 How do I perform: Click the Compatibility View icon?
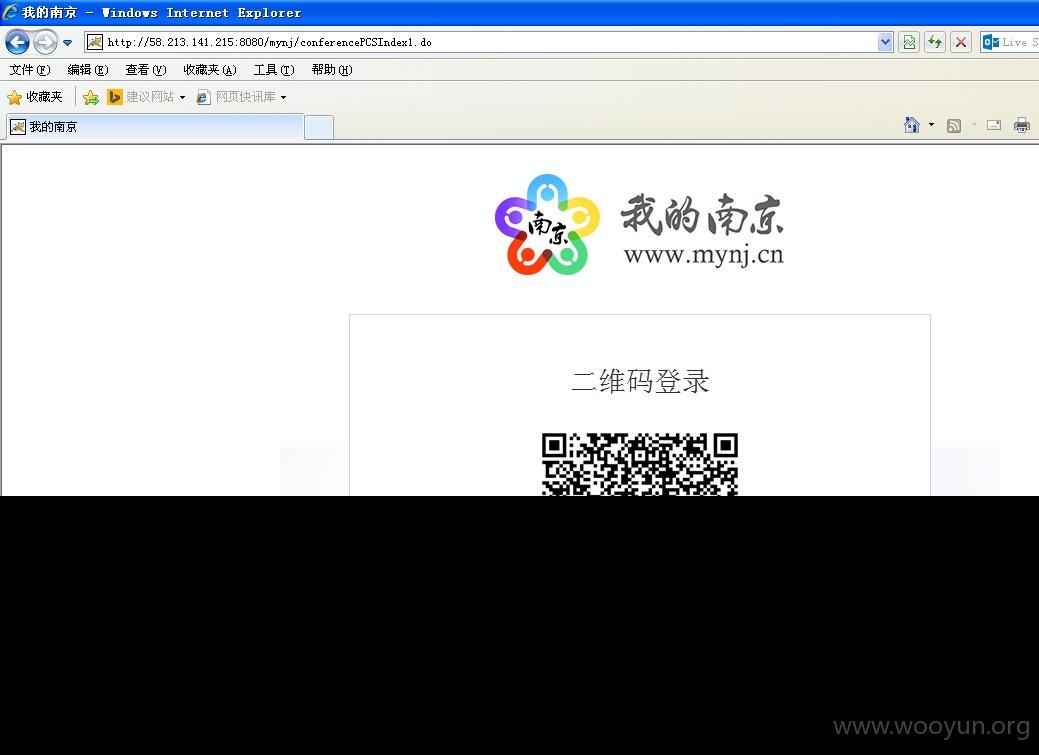pyautogui.click(x=909, y=42)
